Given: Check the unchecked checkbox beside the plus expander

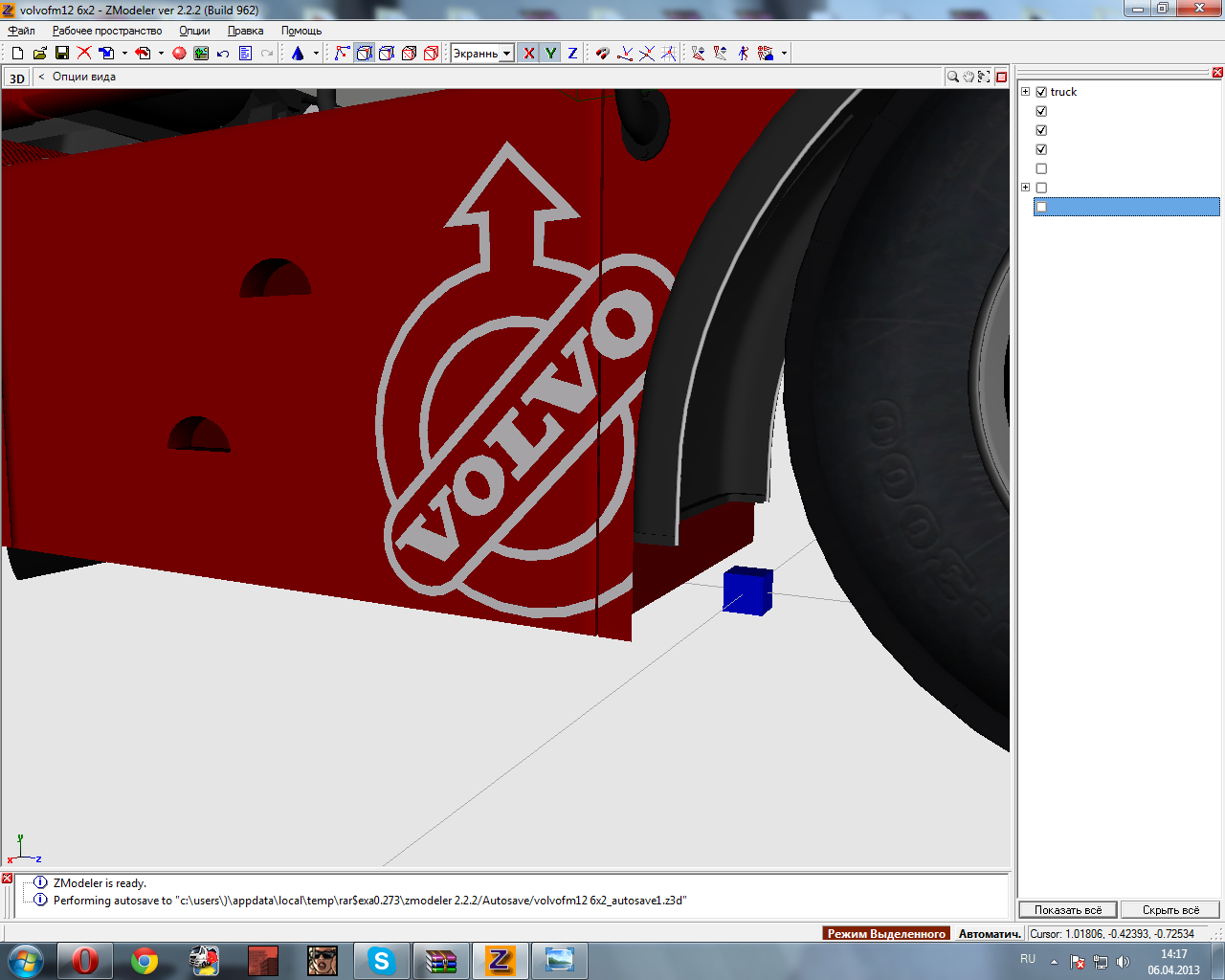Looking at the screenshot, I should [x=1041, y=188].
